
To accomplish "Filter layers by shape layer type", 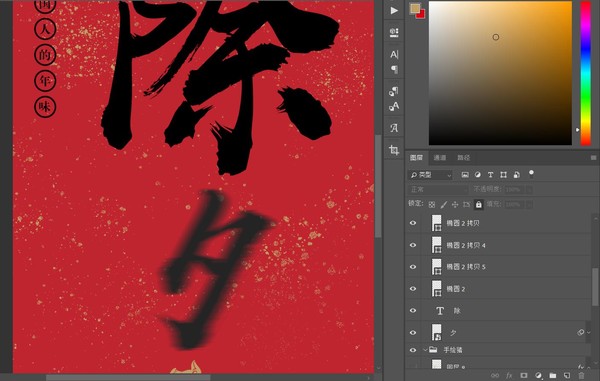I will (x=504, y=175).
